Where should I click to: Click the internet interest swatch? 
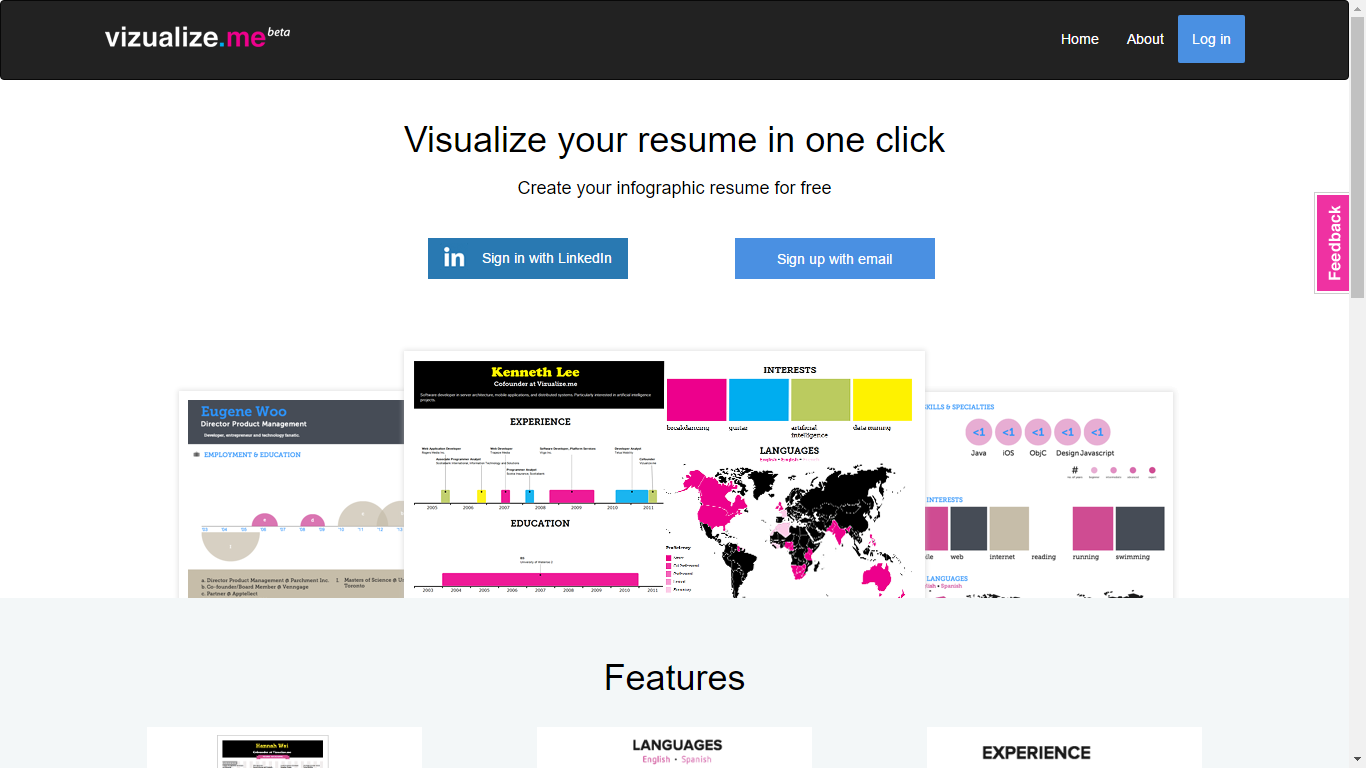1009,528
